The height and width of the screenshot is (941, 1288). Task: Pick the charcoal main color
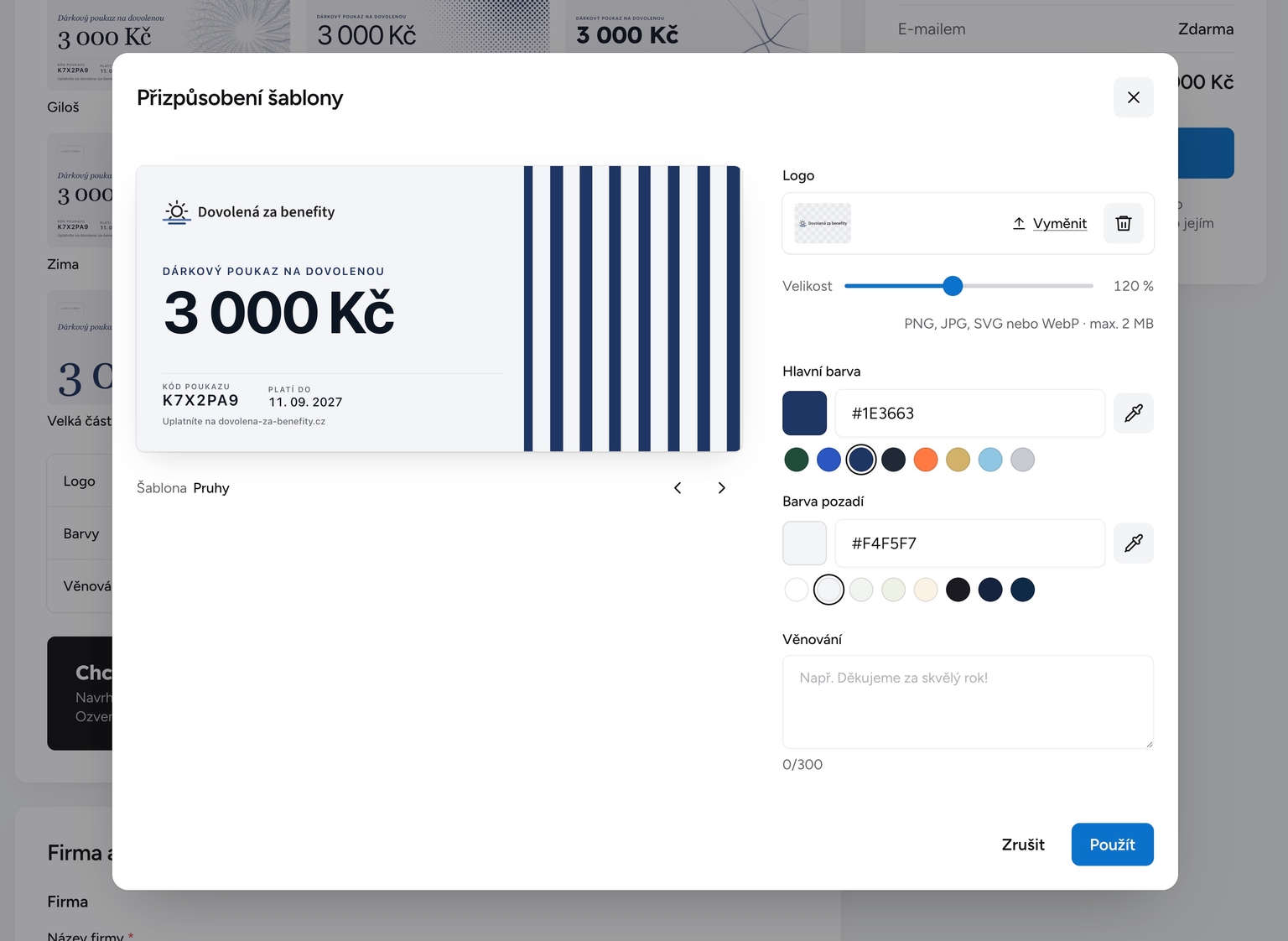(x=893, y=460)
